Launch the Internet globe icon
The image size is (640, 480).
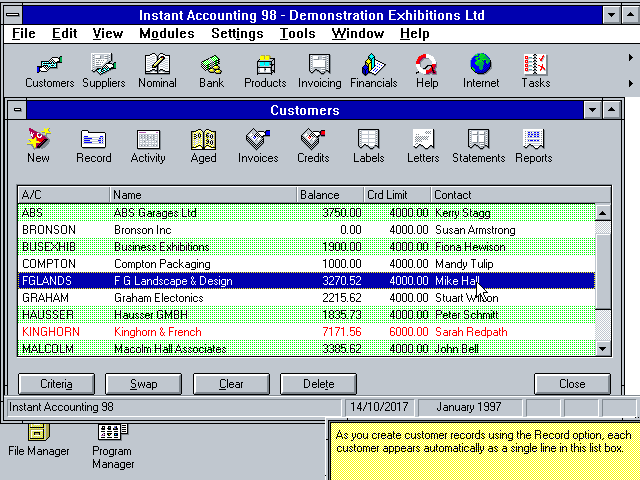[x=481, y=71]
